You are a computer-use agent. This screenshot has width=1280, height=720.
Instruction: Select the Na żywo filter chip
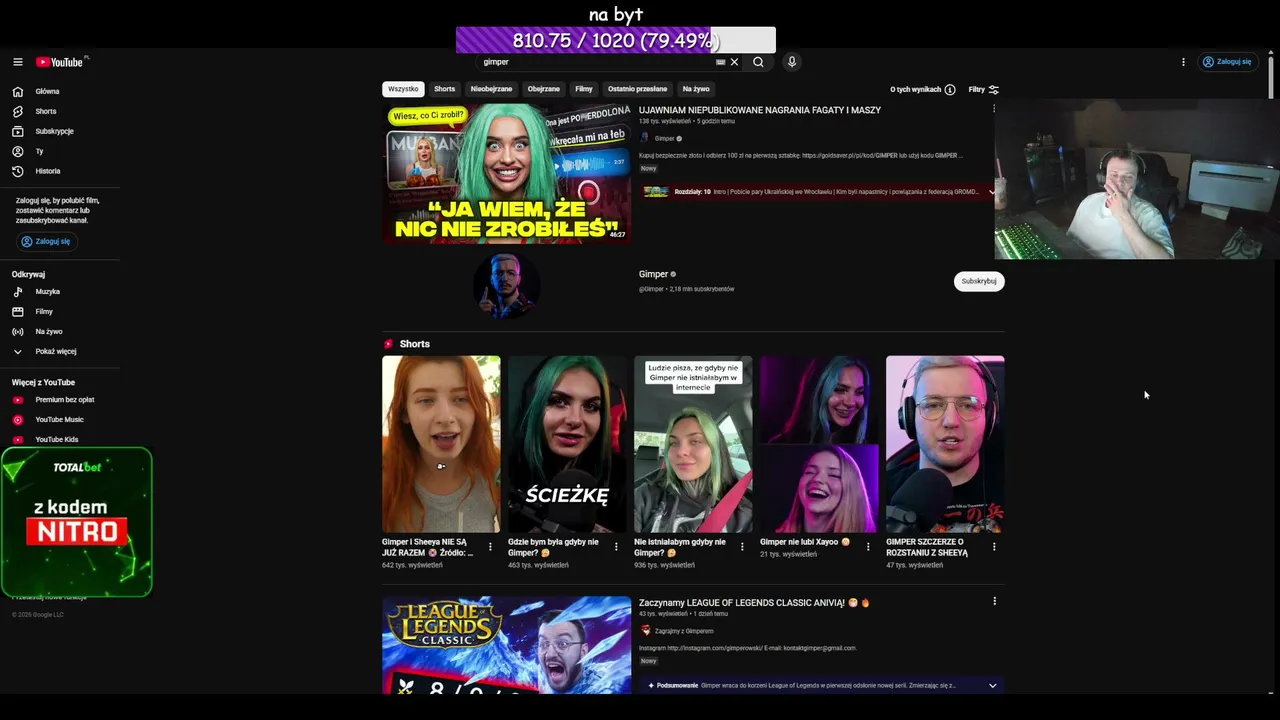[x=696, y=89]
